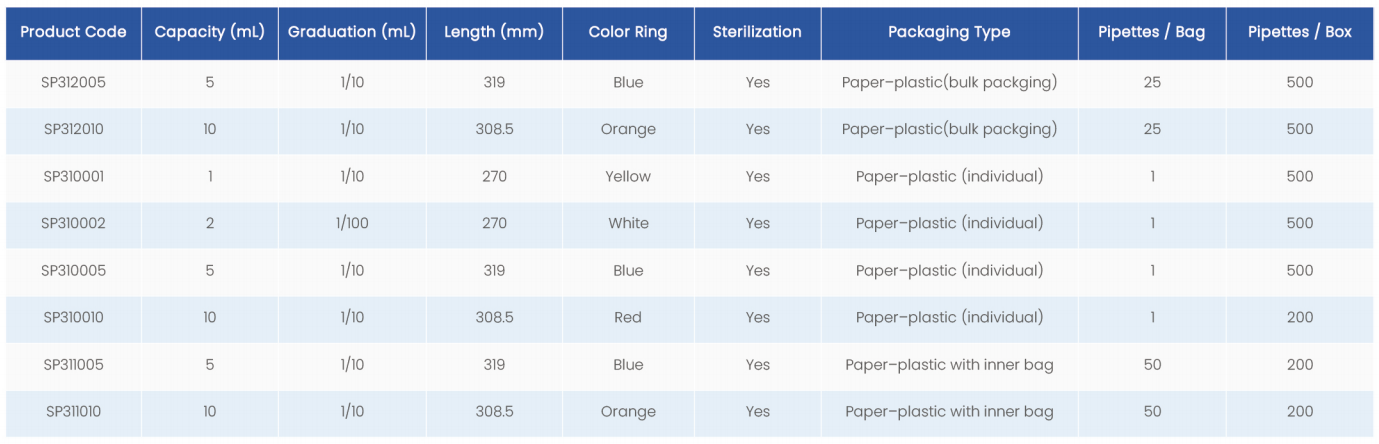Viewport: 1379px width, 444px height.
Task: Click the 1/100 graduation value
Action: point(352,223)
